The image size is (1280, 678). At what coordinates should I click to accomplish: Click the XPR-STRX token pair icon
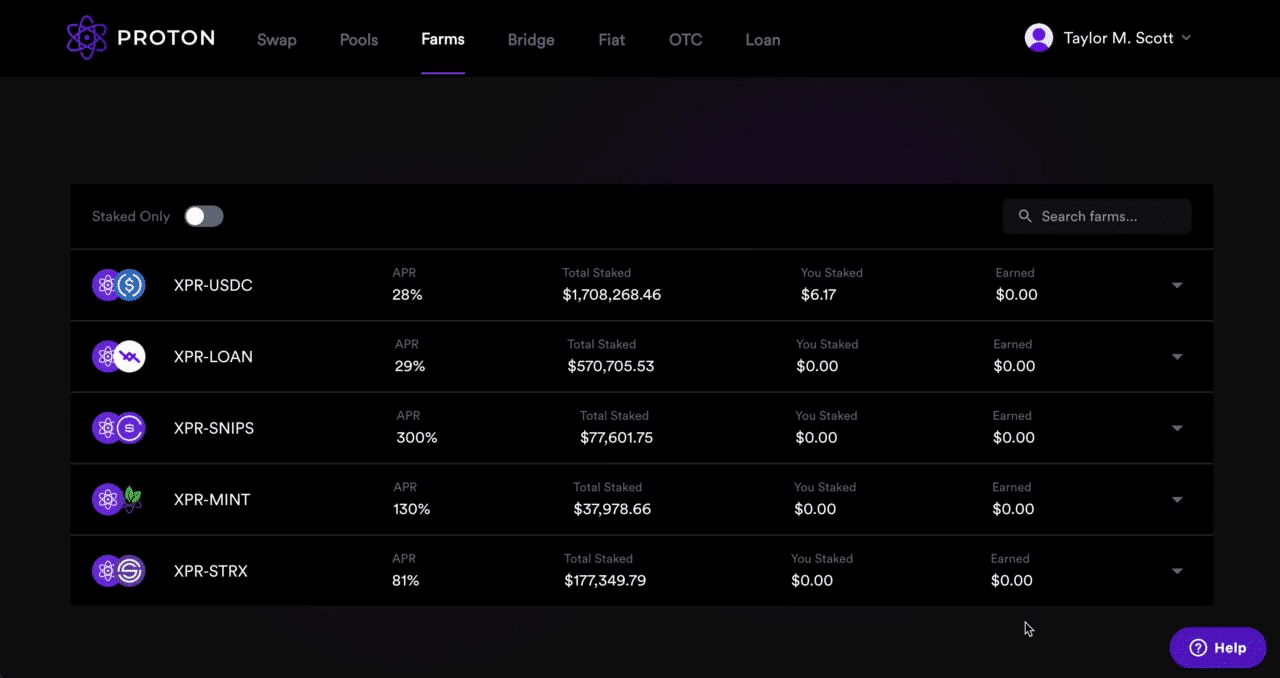pyautogui.click(x=119, y=571)
